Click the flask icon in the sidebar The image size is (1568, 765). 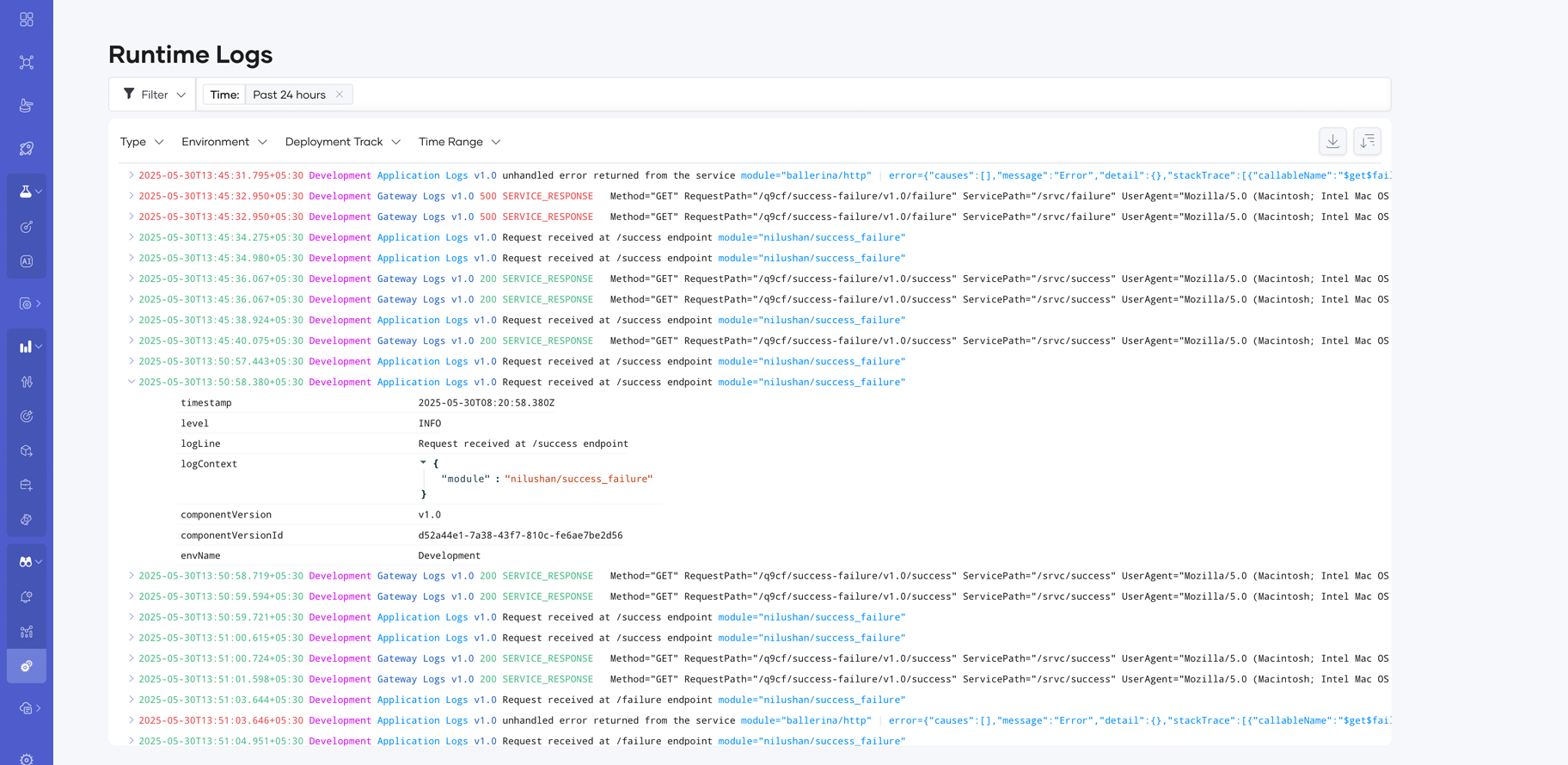[x=26, y=192]
